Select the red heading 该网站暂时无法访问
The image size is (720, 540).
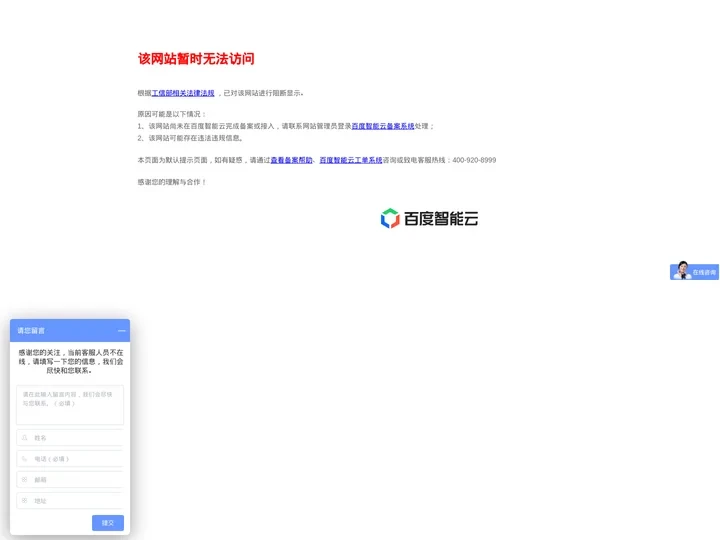pyautogui.click(x=196, y=59)
